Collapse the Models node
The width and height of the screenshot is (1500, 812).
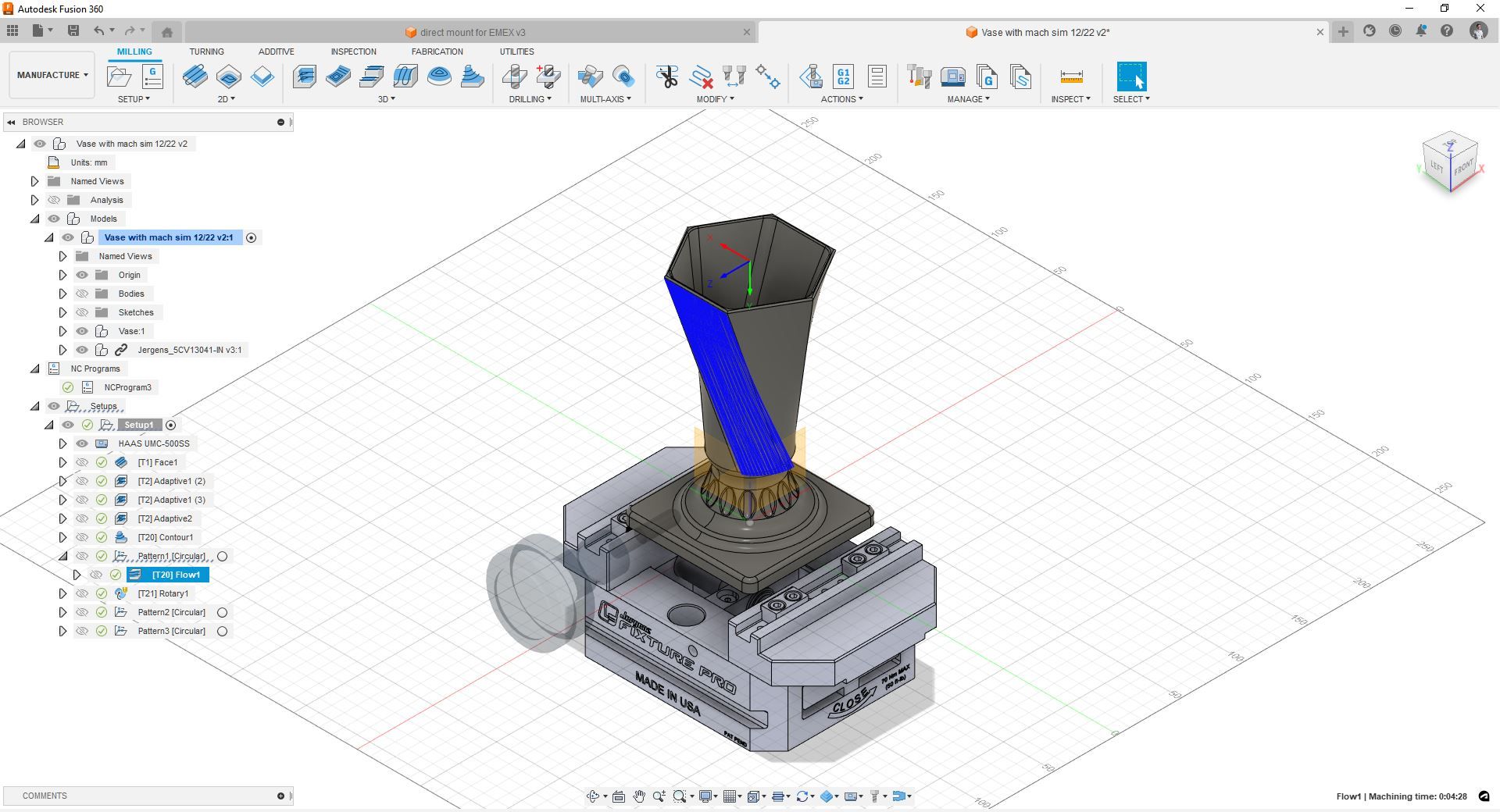click(x=34, y=219)
